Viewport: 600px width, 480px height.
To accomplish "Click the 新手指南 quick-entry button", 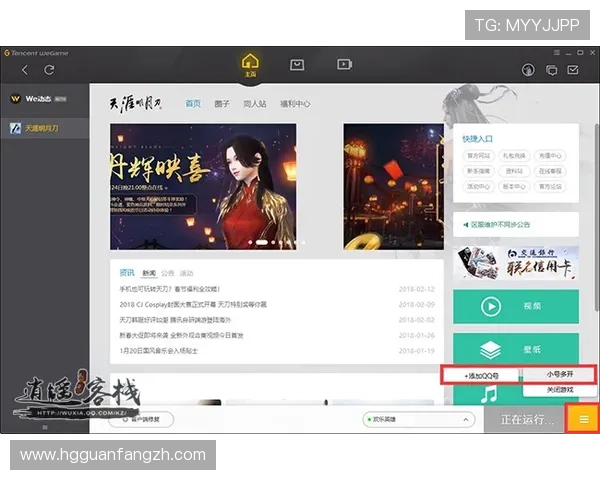I will (x=478, y=171).
